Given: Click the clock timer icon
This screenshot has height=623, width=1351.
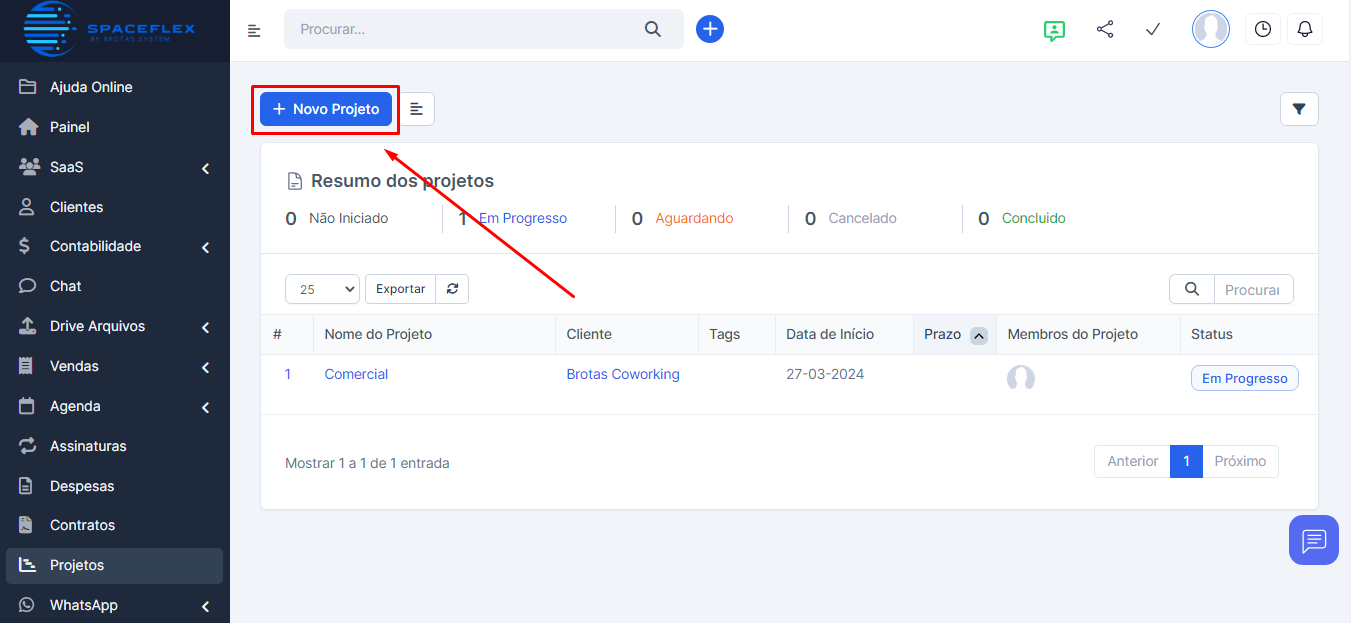Looking at the screenshot, I should (x=1263, y=29).
